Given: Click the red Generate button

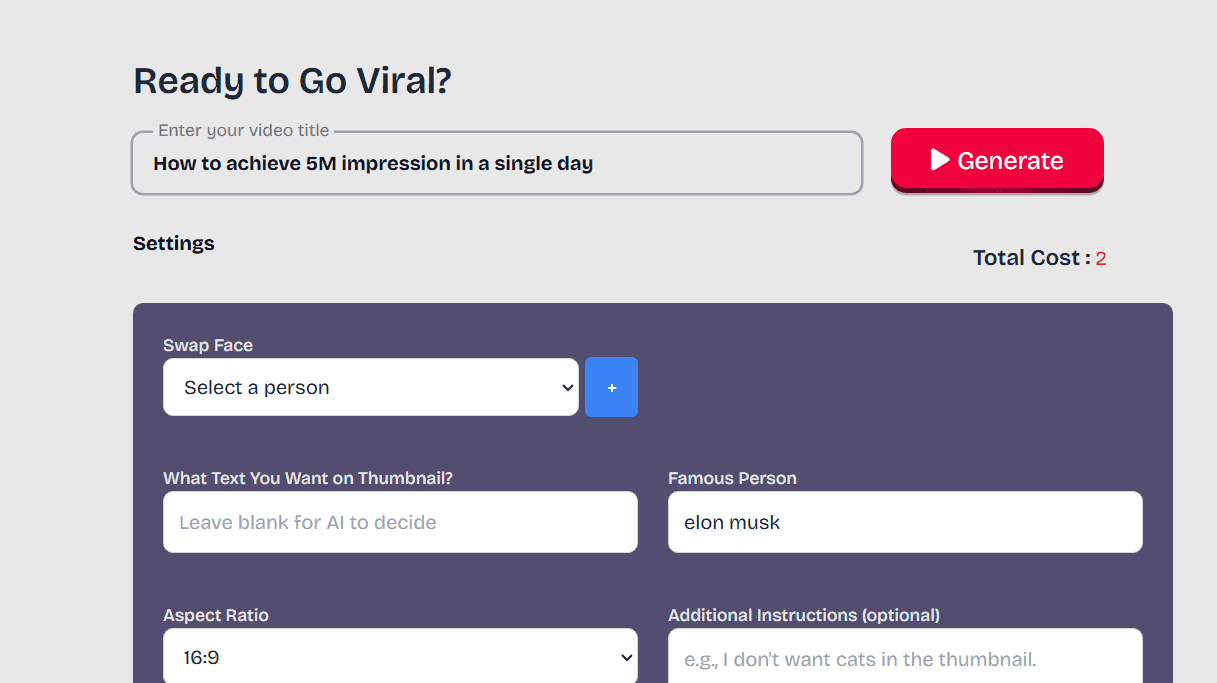Looking at the screenshot, I should (x=997, y=160).
